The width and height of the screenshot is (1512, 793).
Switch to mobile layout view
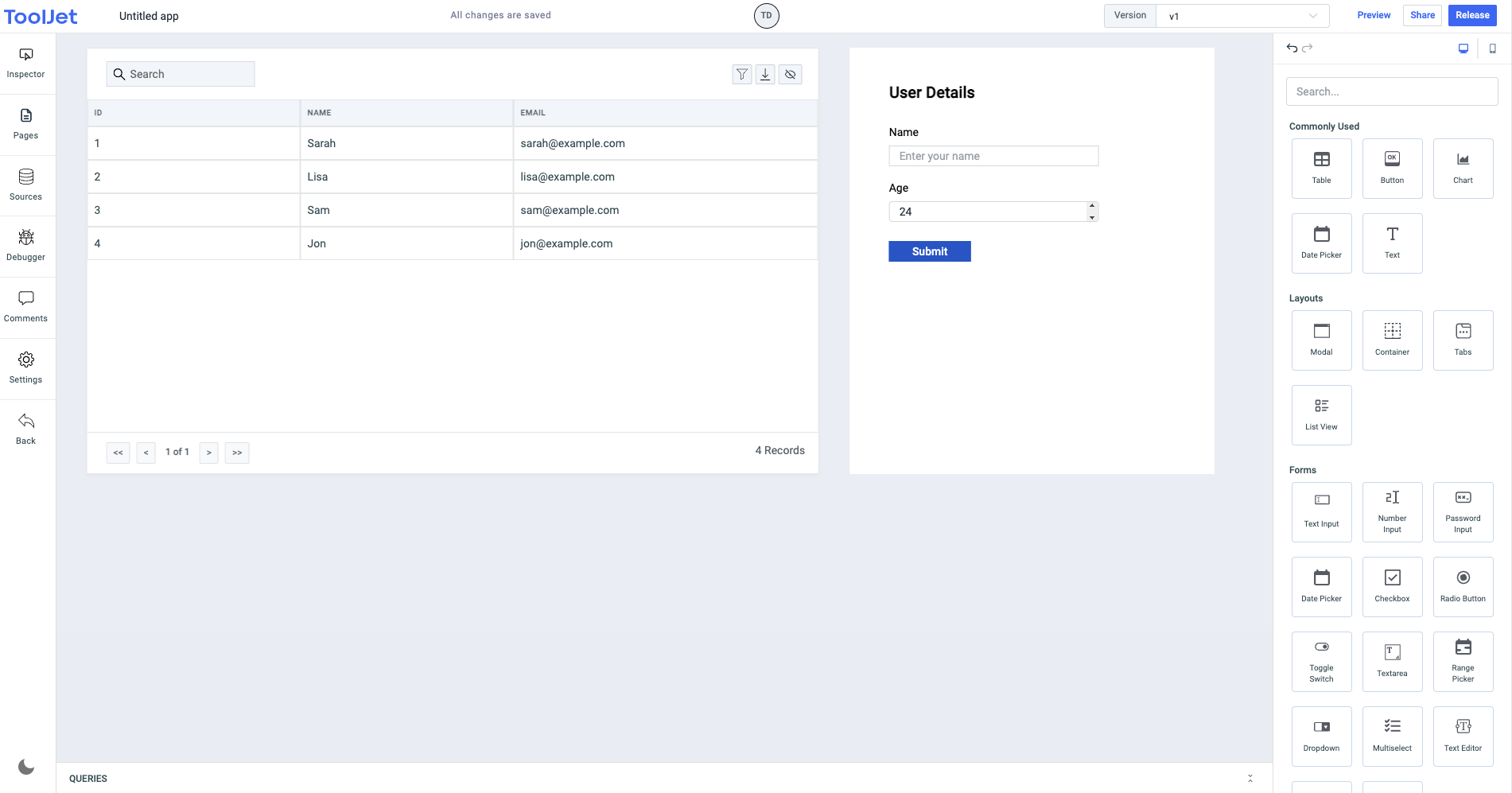pyautogui.click(x=1492, y=49)
